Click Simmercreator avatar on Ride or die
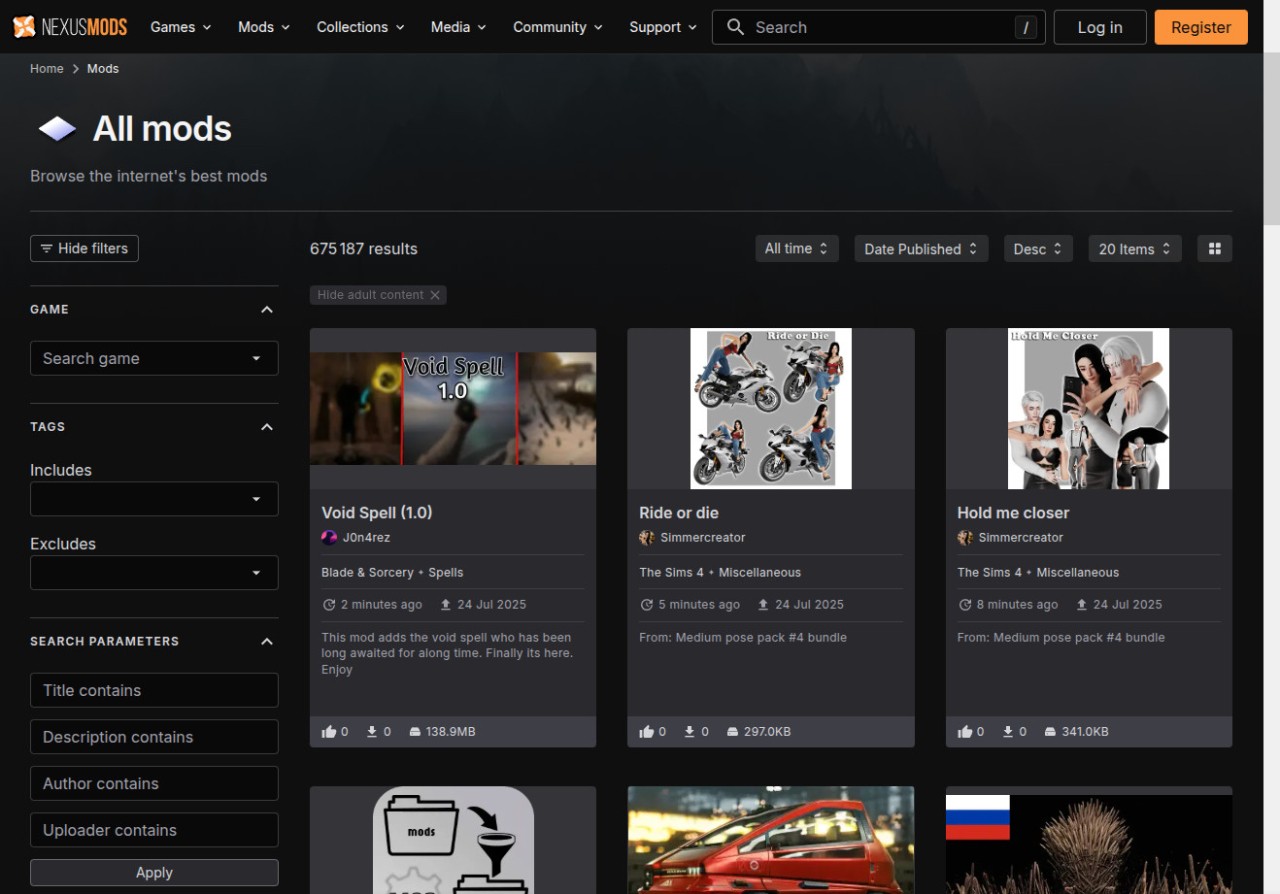 point(647,538)
